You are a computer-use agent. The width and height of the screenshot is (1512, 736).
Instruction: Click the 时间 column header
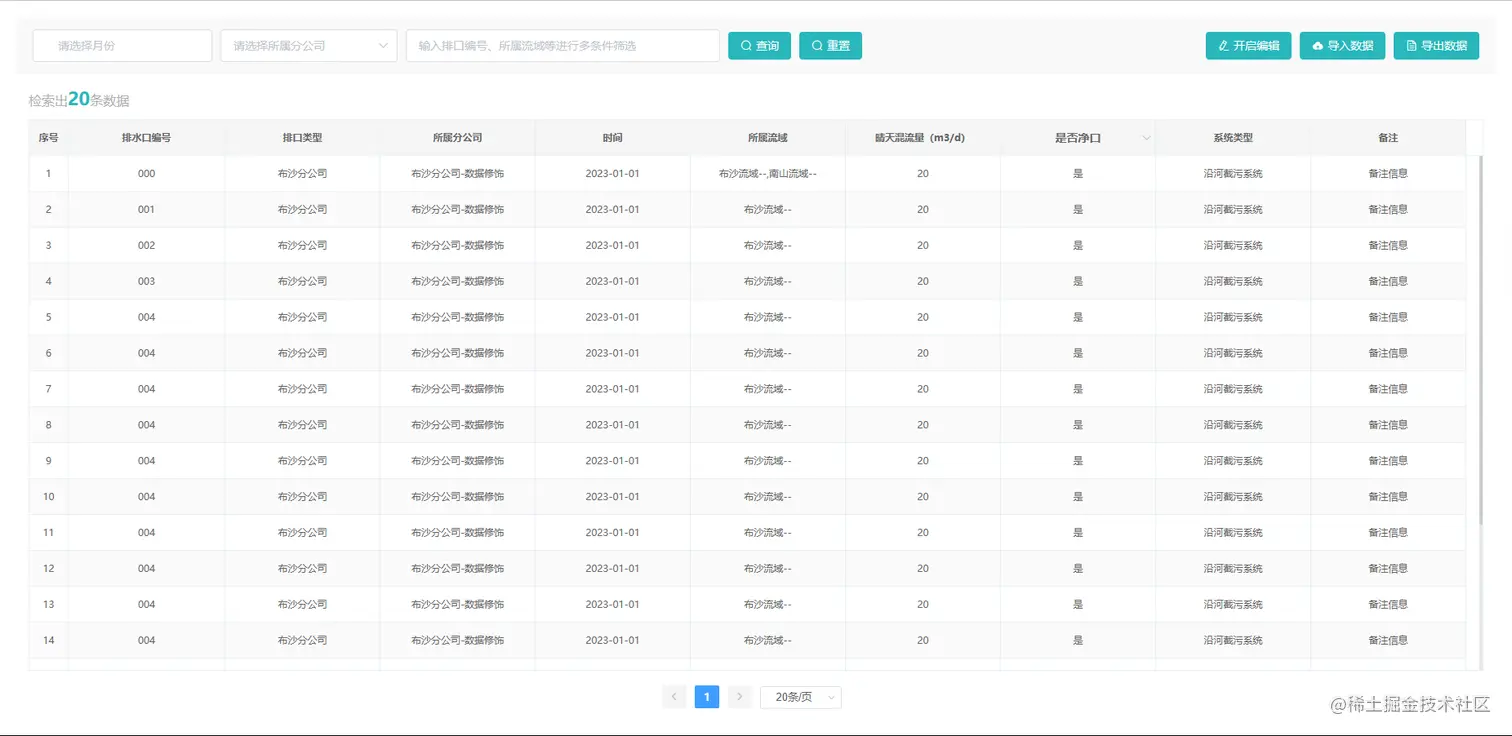(612, 138)
